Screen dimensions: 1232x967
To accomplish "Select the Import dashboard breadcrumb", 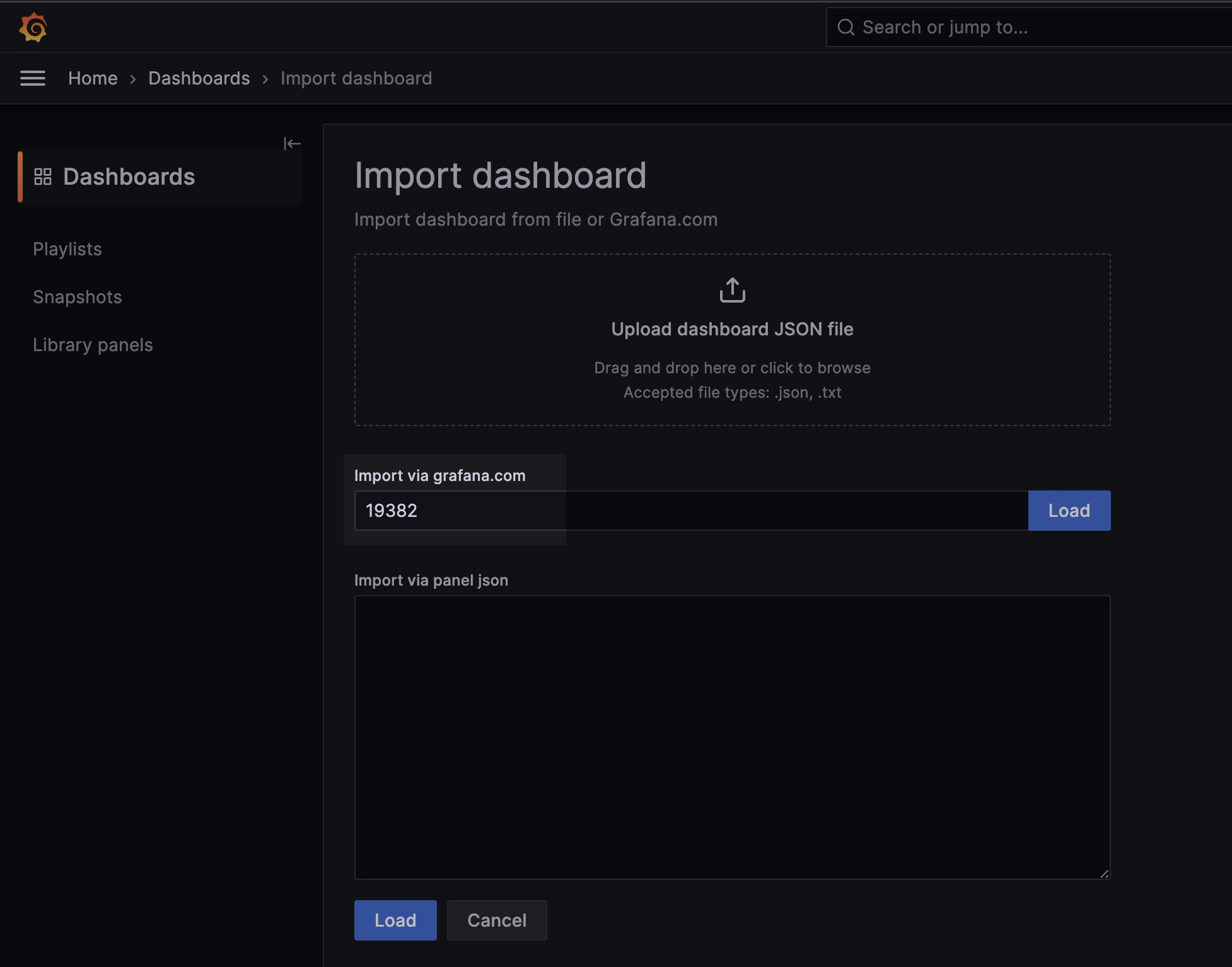I will tap(356, 78).
